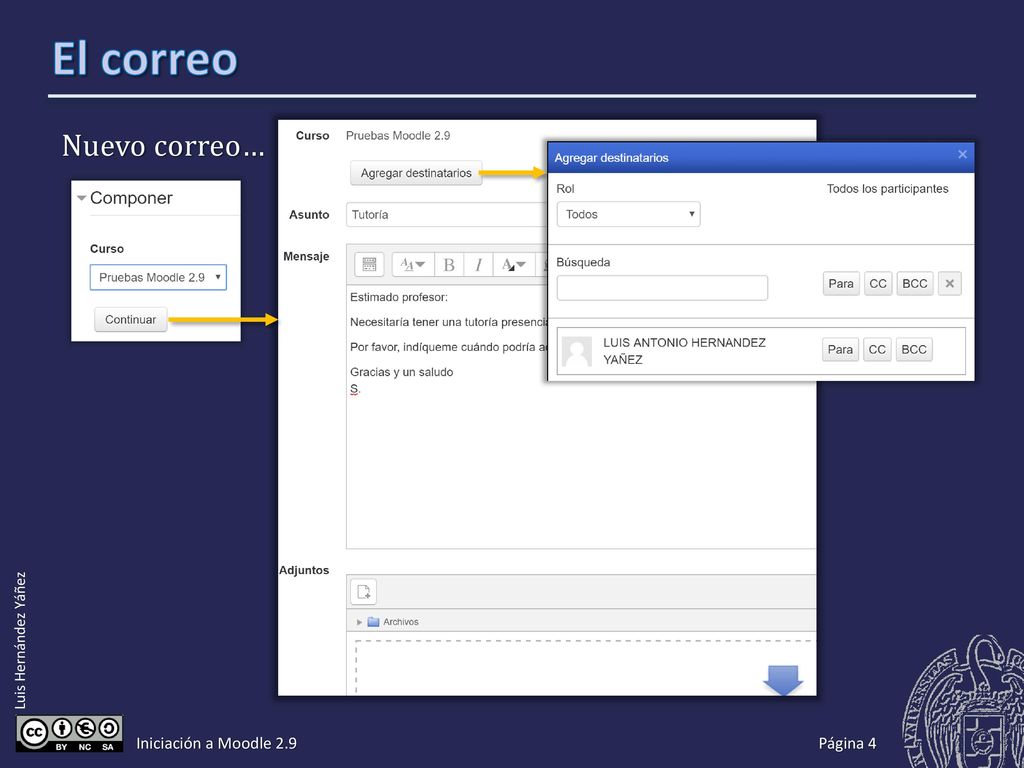
Task: Click Para button next to Búsqueda field
Action: [x=841, y=283]
